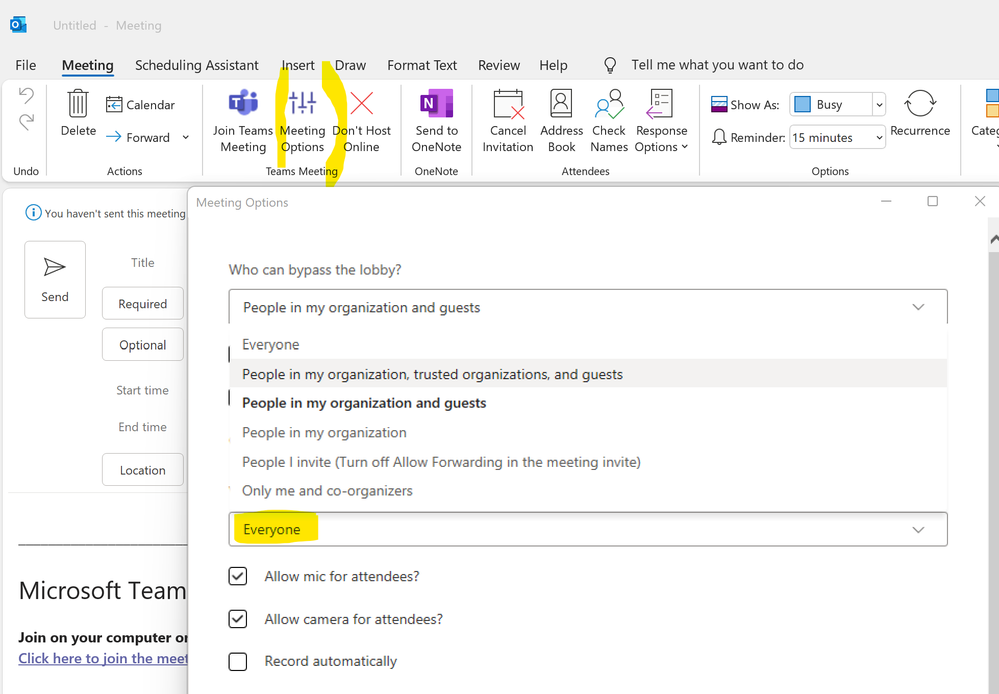Close the Meeting Options dialog

tap(980, 201)
